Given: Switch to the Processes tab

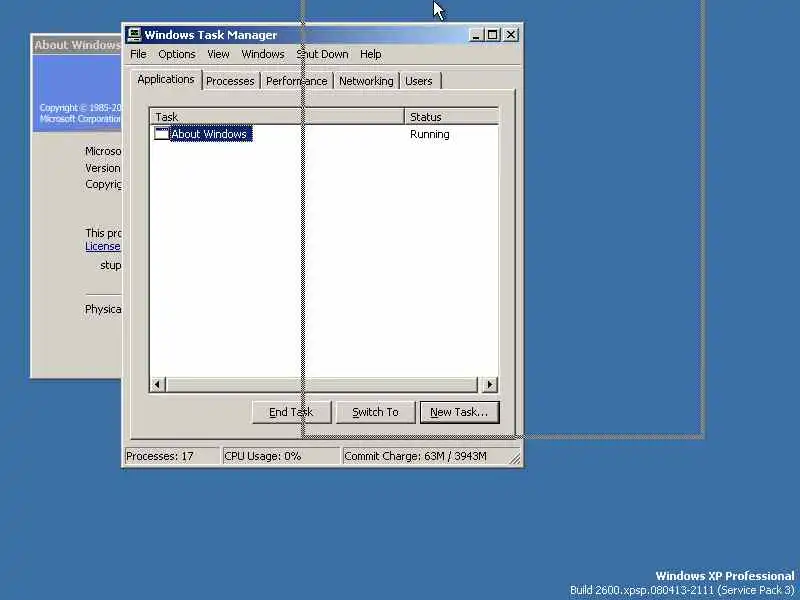Looking at the screenshot, I should [x=231, y=81].
